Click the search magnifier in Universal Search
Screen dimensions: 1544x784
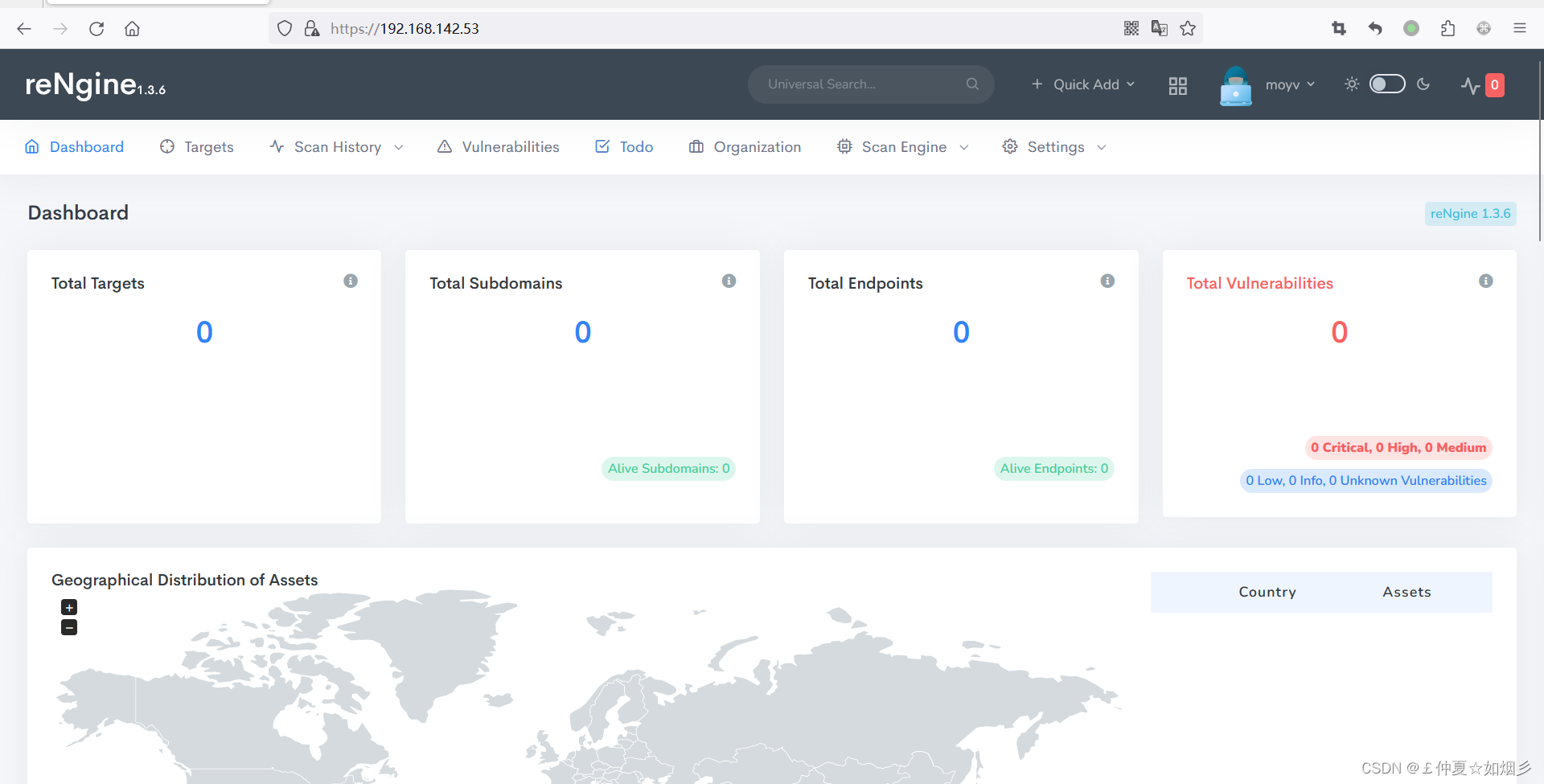coord(972,84)
